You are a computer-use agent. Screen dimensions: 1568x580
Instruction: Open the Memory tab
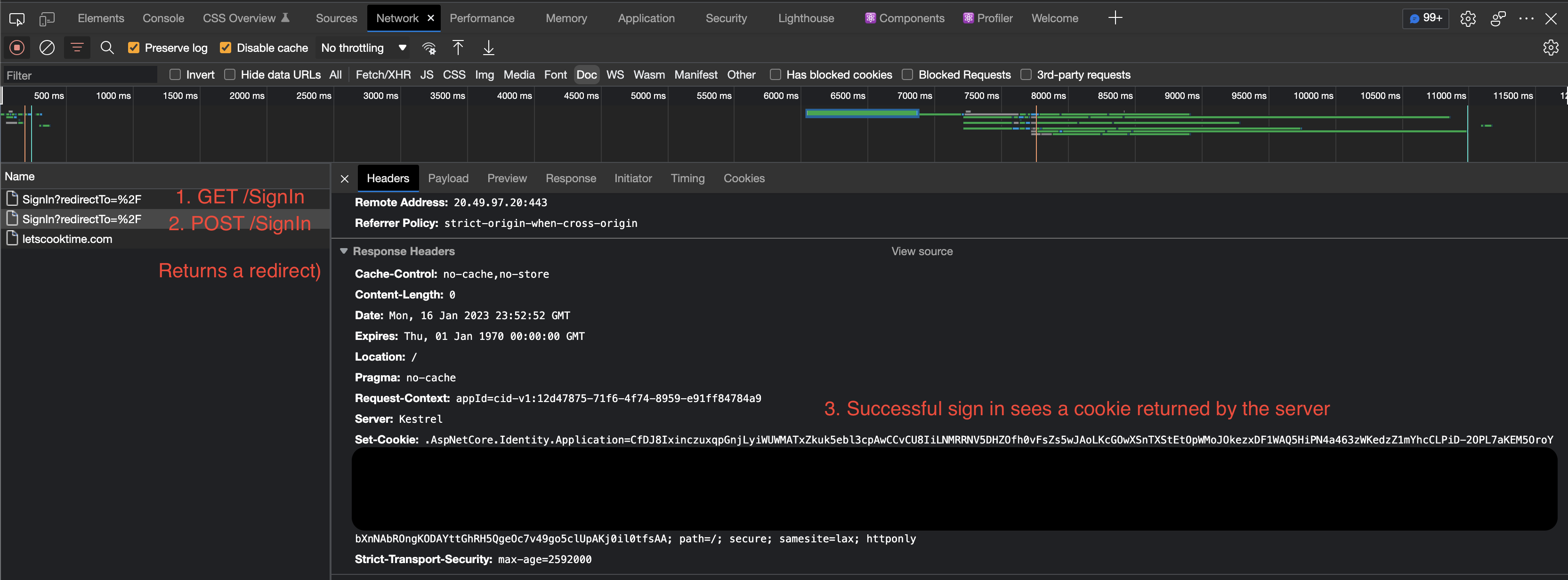[566, 18]
